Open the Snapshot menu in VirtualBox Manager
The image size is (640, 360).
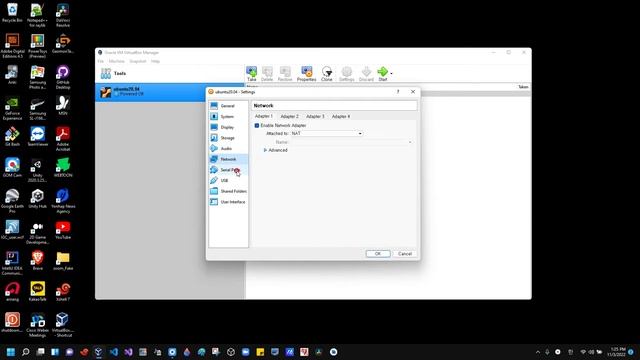[138, 61]
